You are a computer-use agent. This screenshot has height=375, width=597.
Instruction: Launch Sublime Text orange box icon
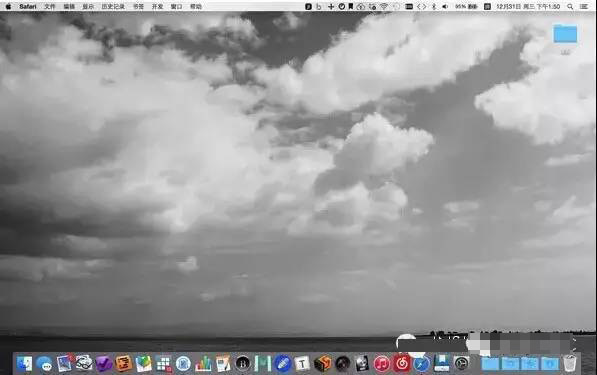click(322, 364)
